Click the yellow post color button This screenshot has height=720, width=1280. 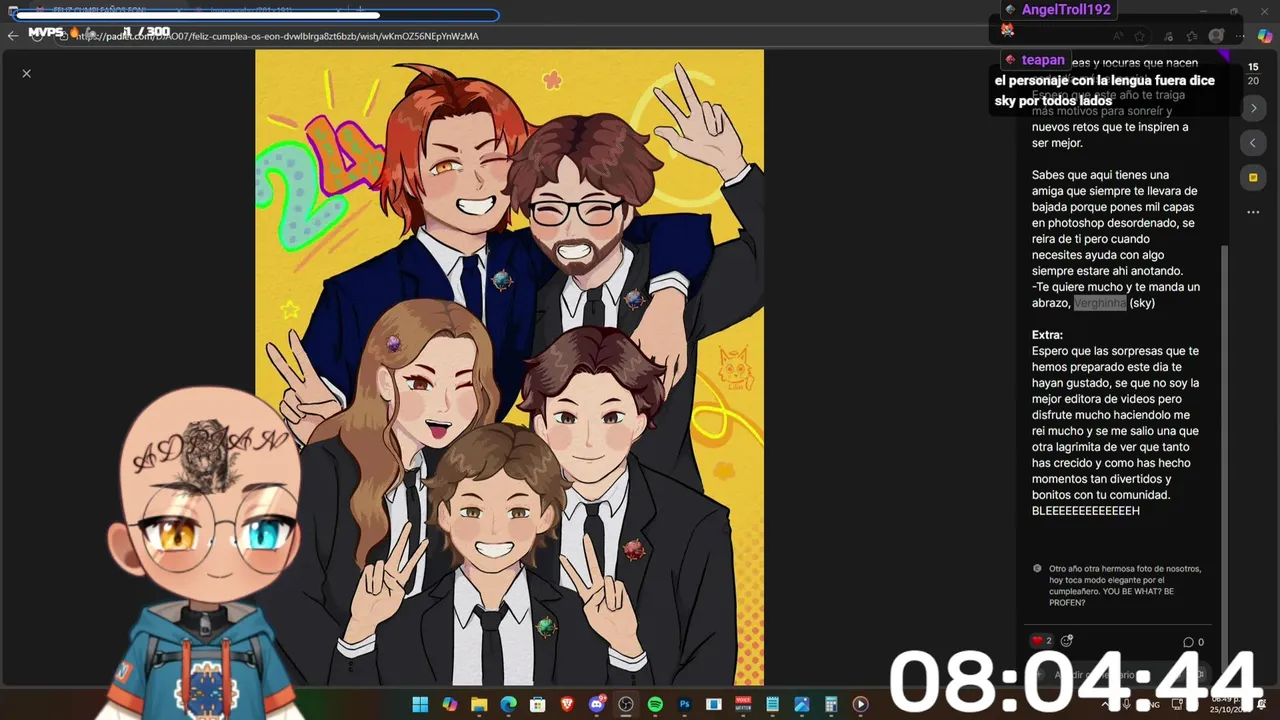(1253, 178)
